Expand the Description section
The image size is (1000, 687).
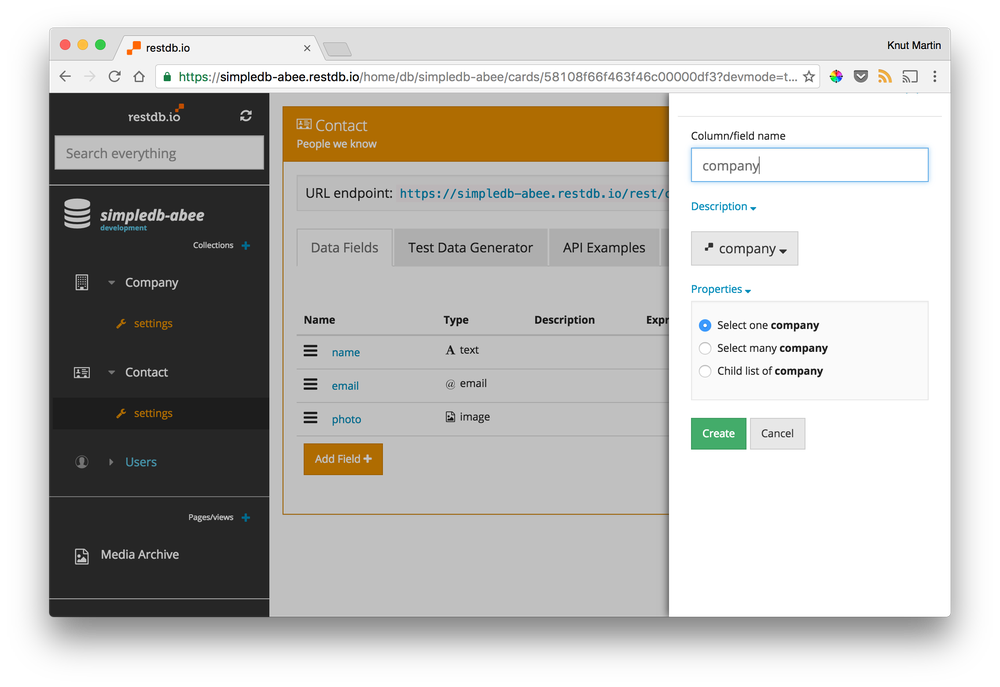click(x=723, y=206)
